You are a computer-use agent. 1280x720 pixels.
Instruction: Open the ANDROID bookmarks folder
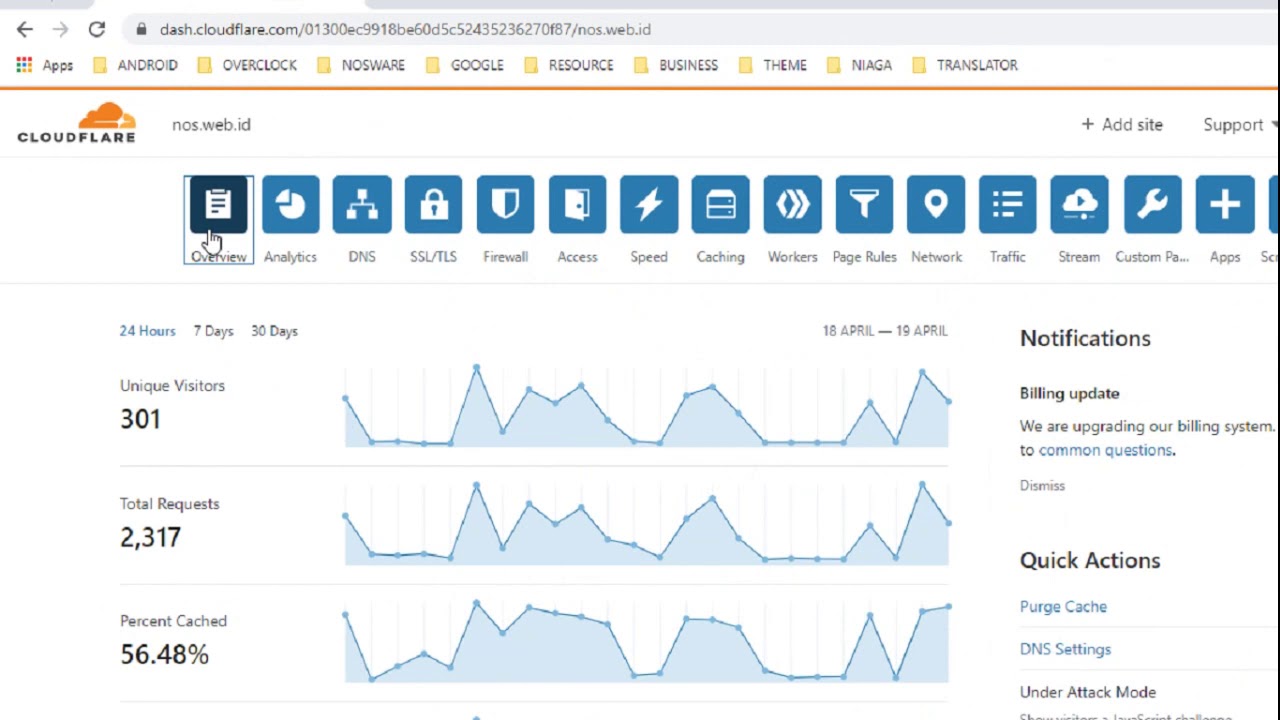point(135,65)
